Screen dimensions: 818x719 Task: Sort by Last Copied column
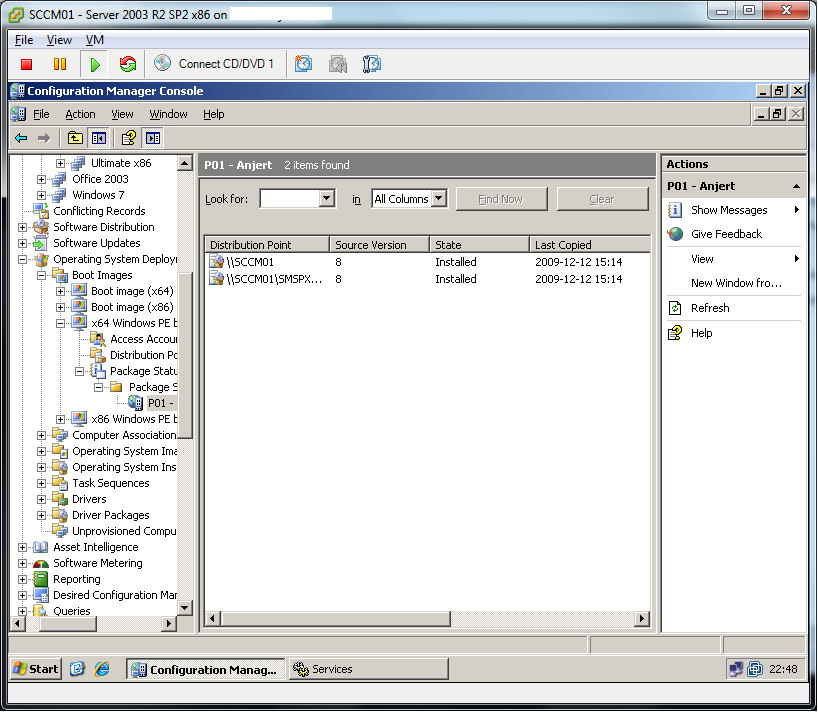(590, 245)
